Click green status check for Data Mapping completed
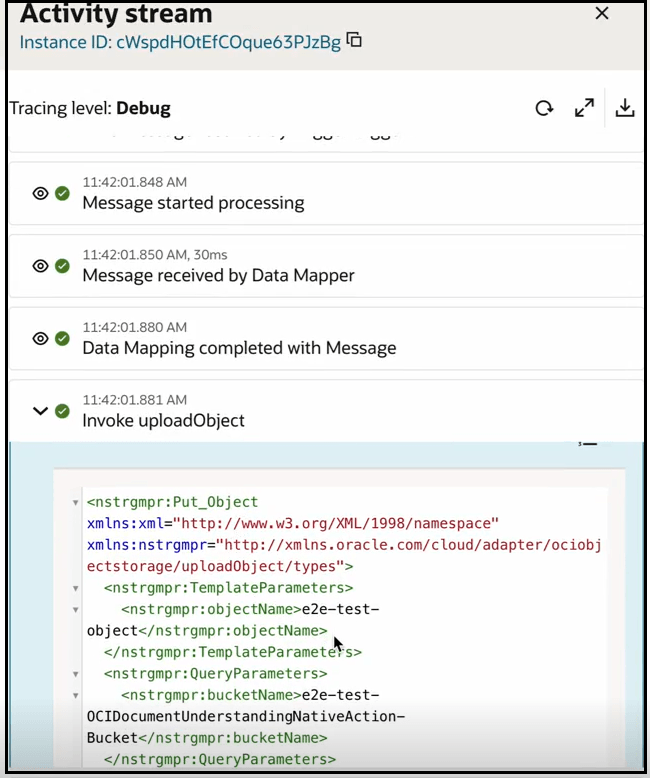 coord(62,338)
